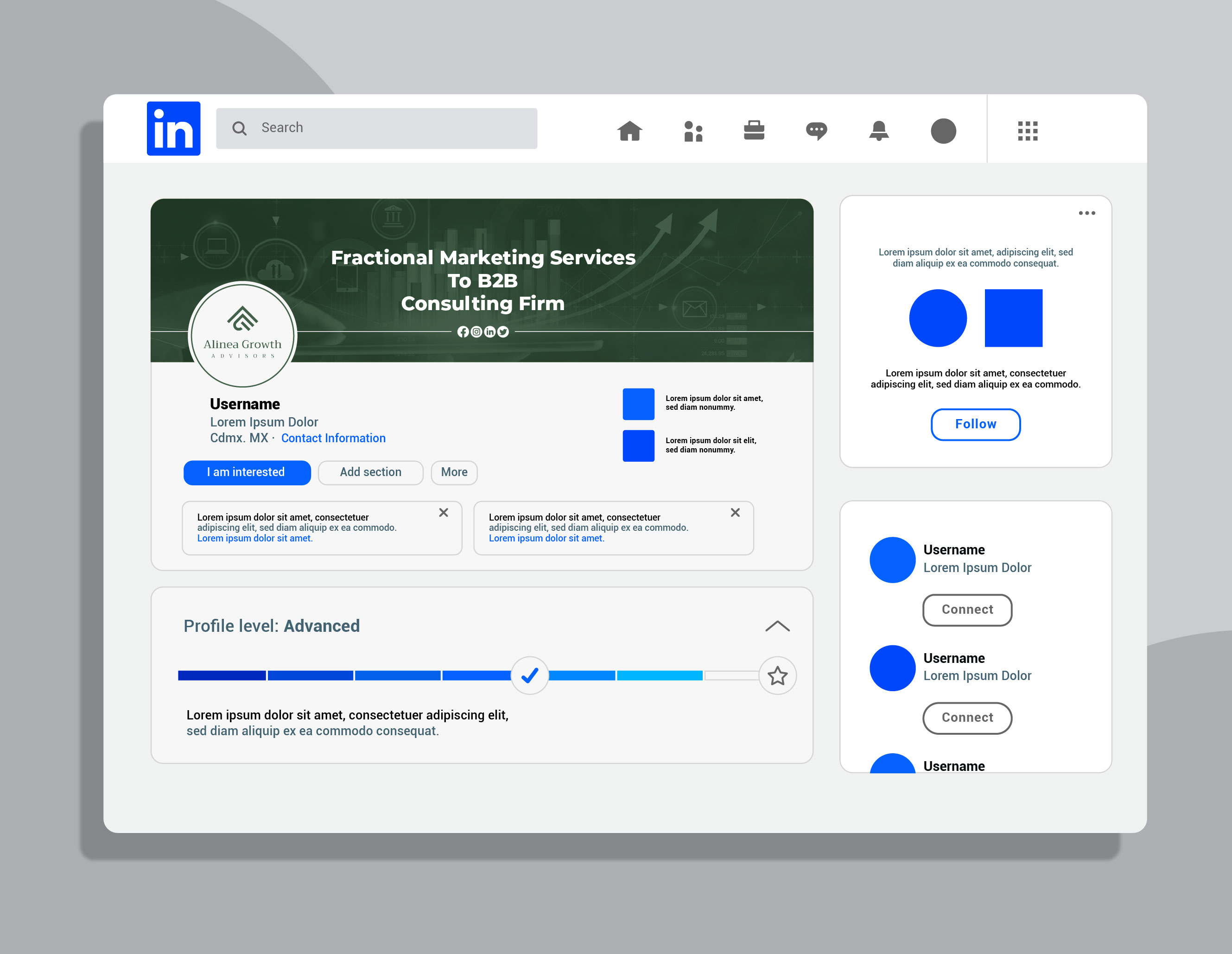Click the light cyan progress segment

pyautogui.click(x=660, y=675)
